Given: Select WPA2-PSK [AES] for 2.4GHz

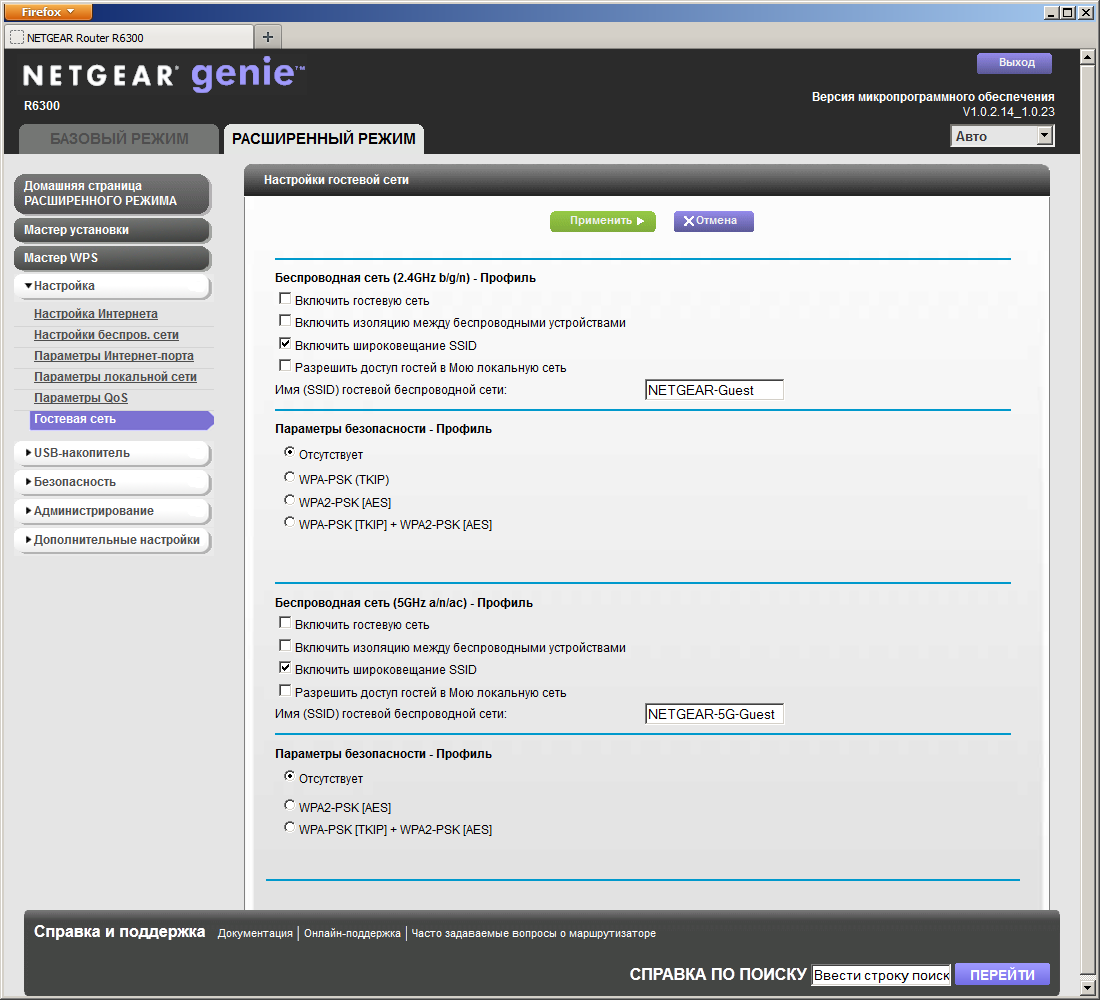Looking at the screenshot, I should click(289, 500).
